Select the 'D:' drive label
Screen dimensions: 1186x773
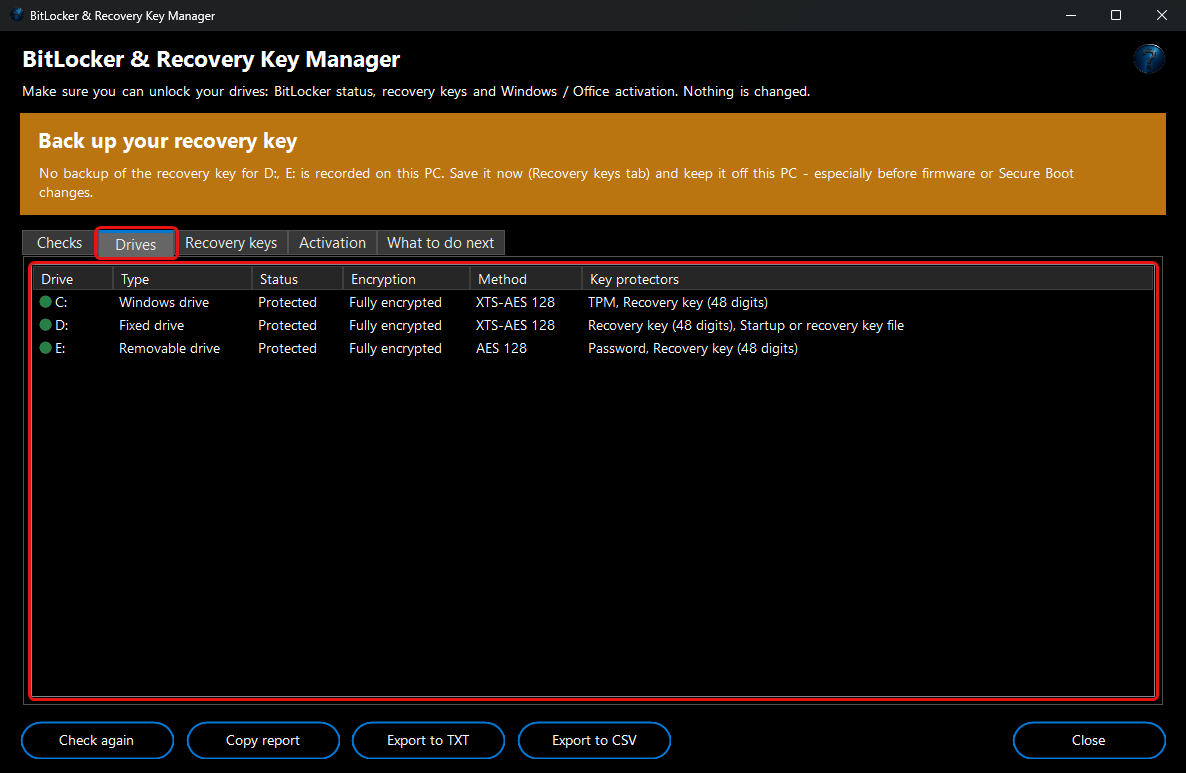[x=62, y=325]
